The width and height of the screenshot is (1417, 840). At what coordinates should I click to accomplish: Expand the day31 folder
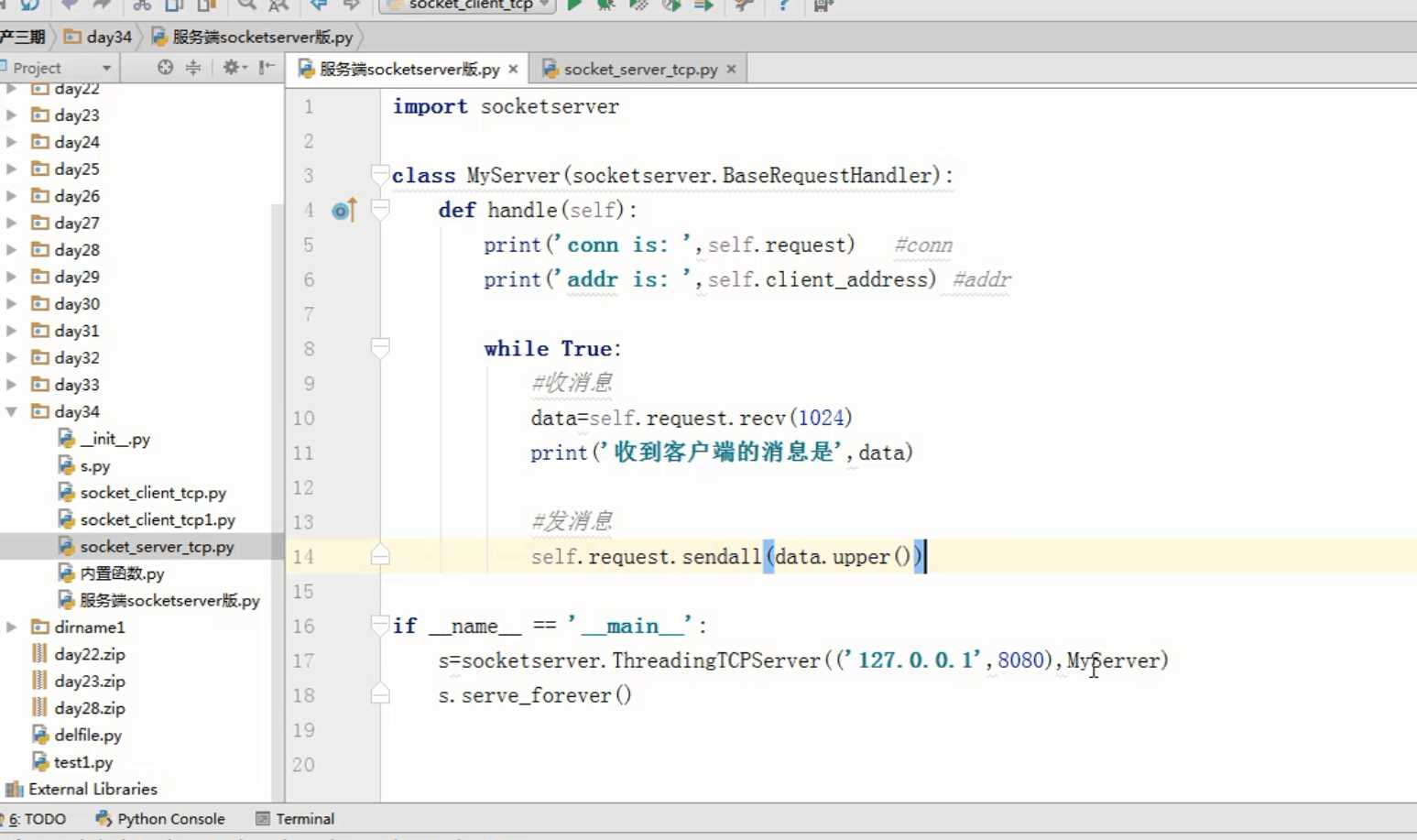[11, 331]
